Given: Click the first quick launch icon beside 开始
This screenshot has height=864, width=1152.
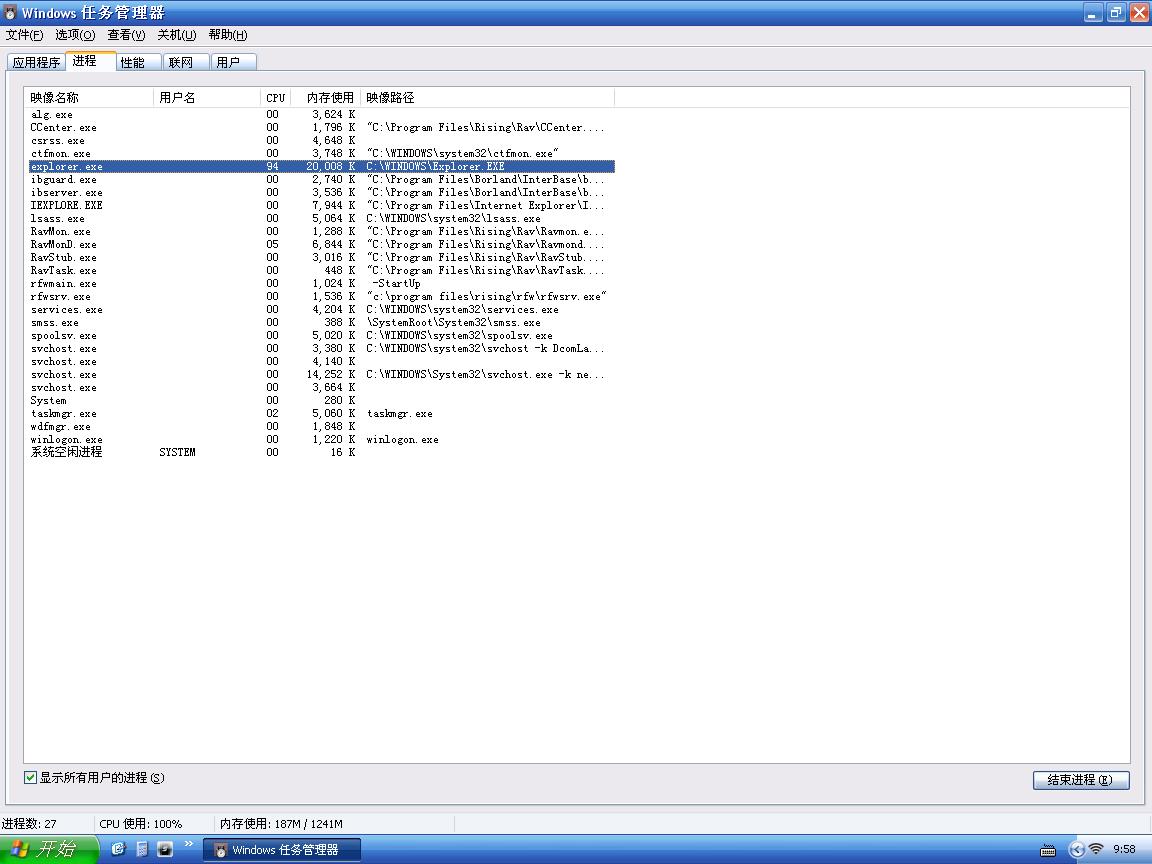Looking at the screenshot, I should 118,849.
